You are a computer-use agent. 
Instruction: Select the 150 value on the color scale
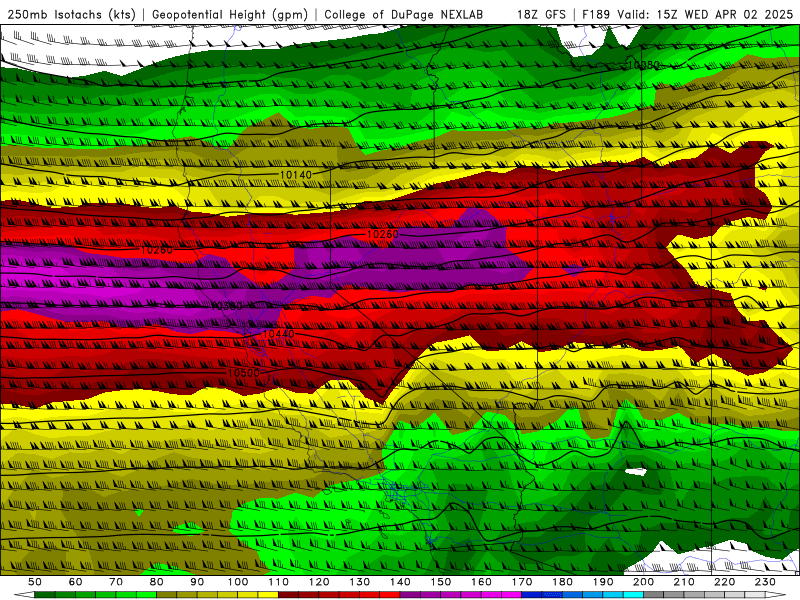pyautogui.click(x=441, y=582)
